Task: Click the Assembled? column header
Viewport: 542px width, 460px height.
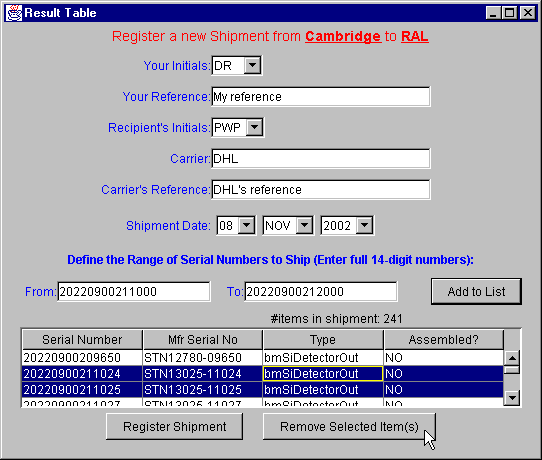Action: coord(443,340)
